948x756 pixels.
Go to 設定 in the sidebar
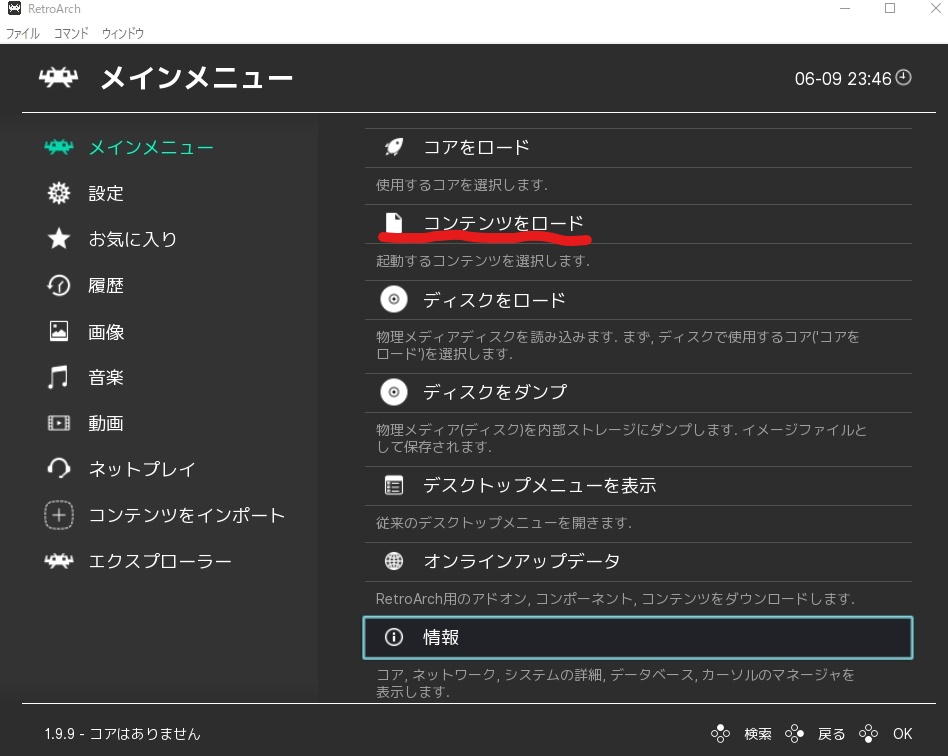106,194
